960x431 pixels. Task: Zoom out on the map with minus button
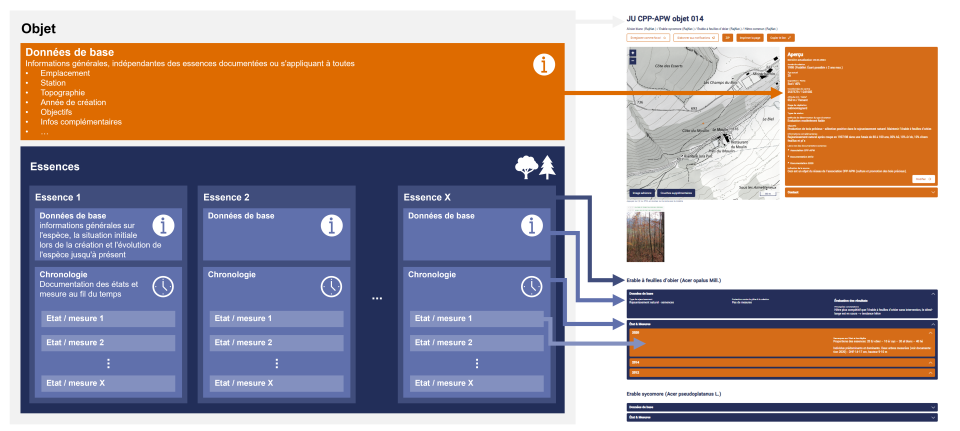pyautogui.click(x=631, y=60)
